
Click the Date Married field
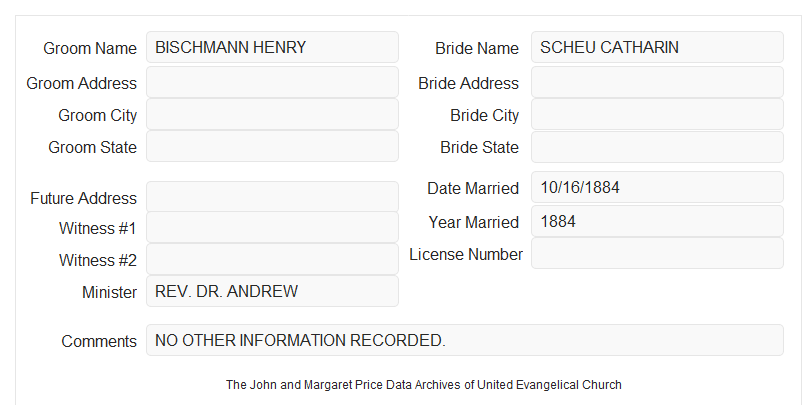click(x=657, y=187)
